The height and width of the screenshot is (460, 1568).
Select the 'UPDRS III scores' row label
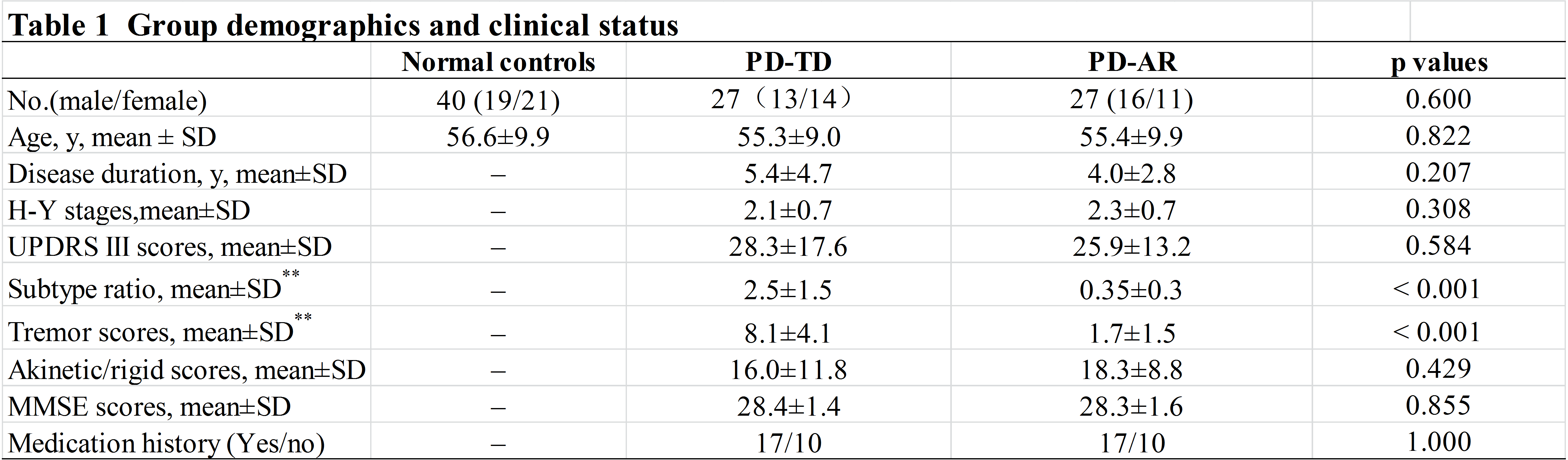point(169,247)
